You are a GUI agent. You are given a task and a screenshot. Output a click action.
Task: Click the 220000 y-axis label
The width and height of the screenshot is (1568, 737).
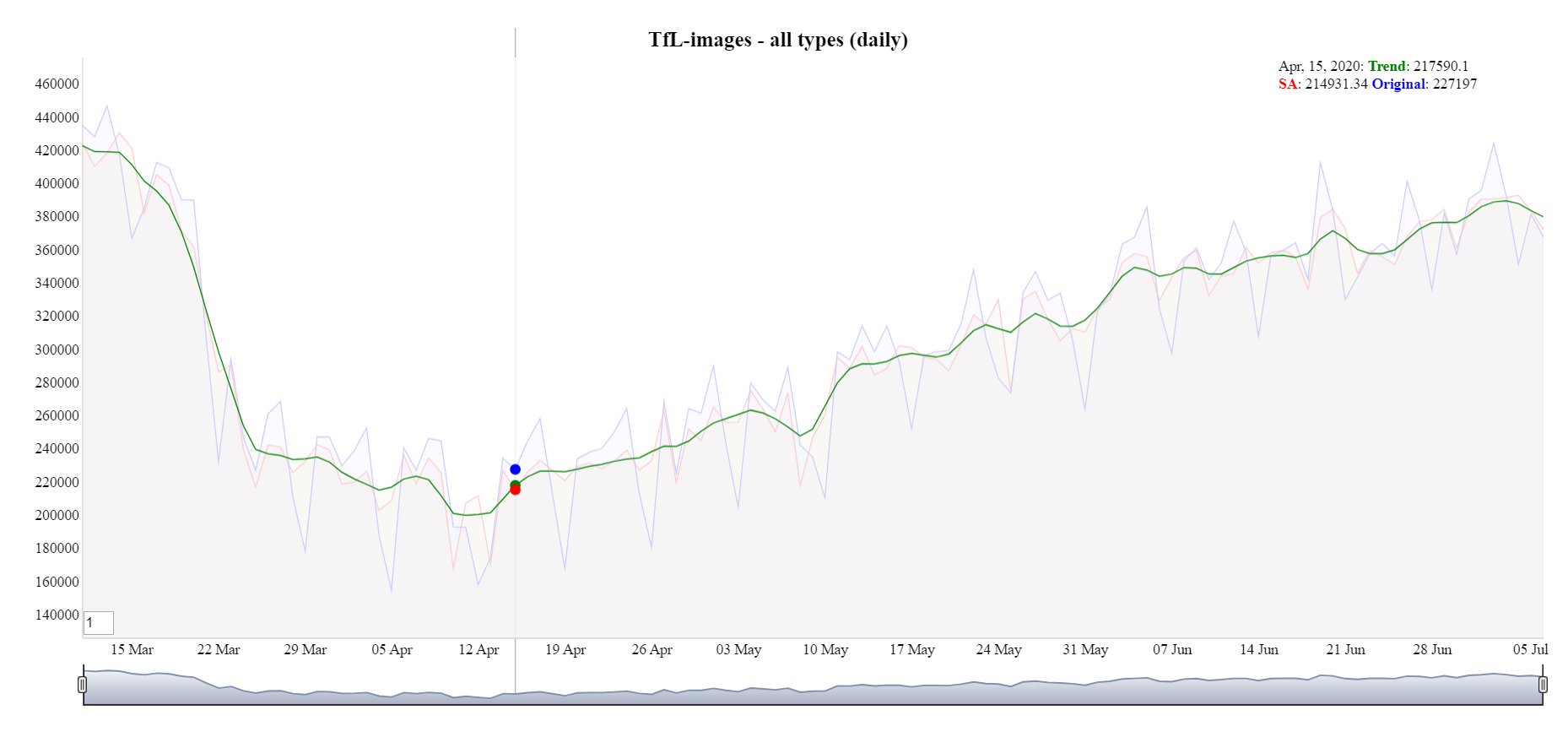point(57,482)
